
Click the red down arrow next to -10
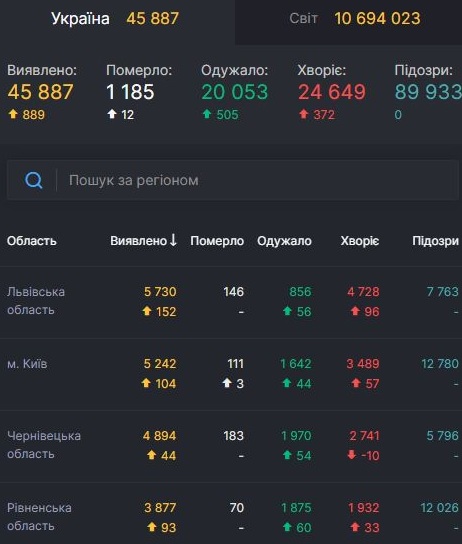(x=352, y=454)
